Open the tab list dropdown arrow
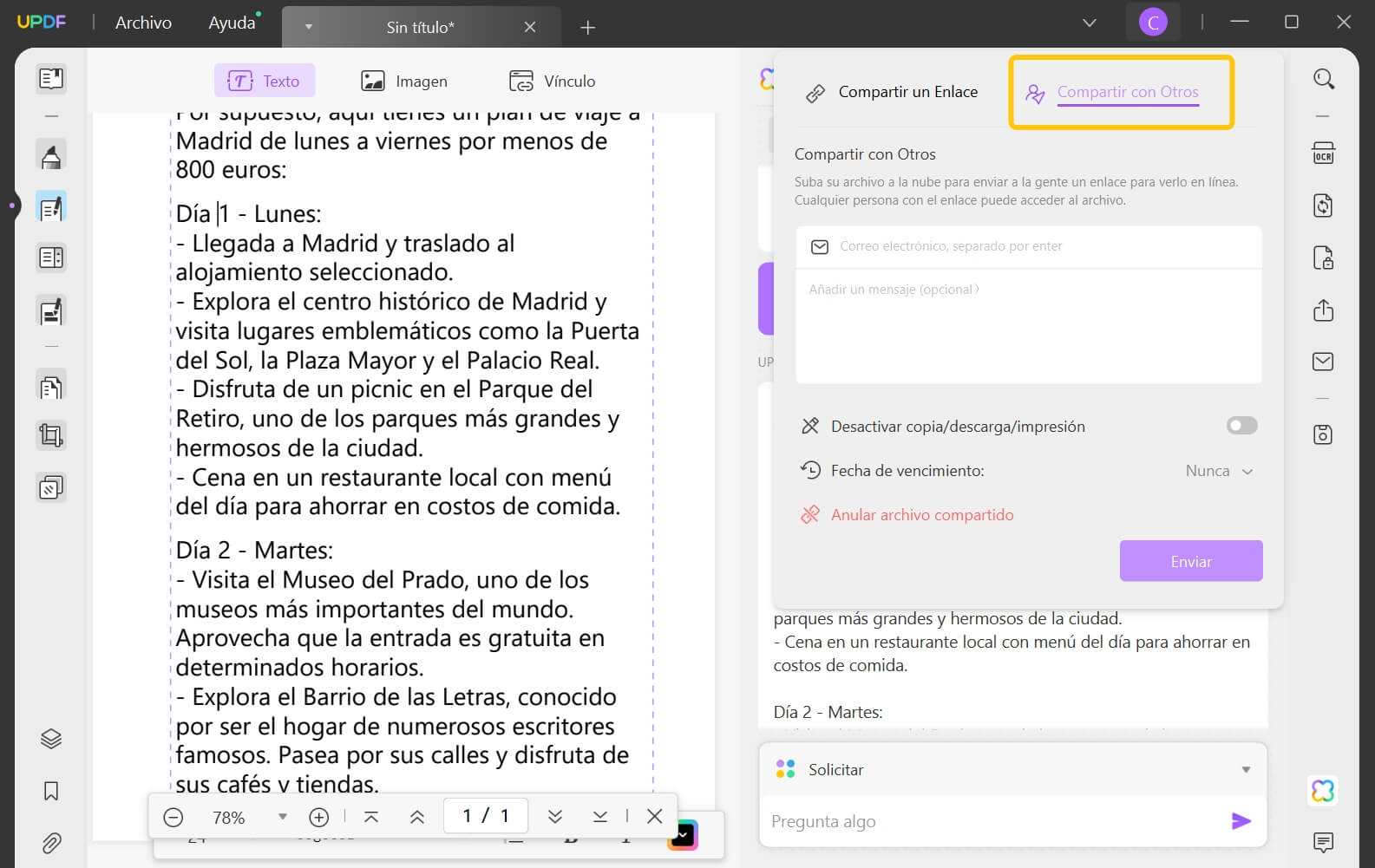 (x=308, y=27)
